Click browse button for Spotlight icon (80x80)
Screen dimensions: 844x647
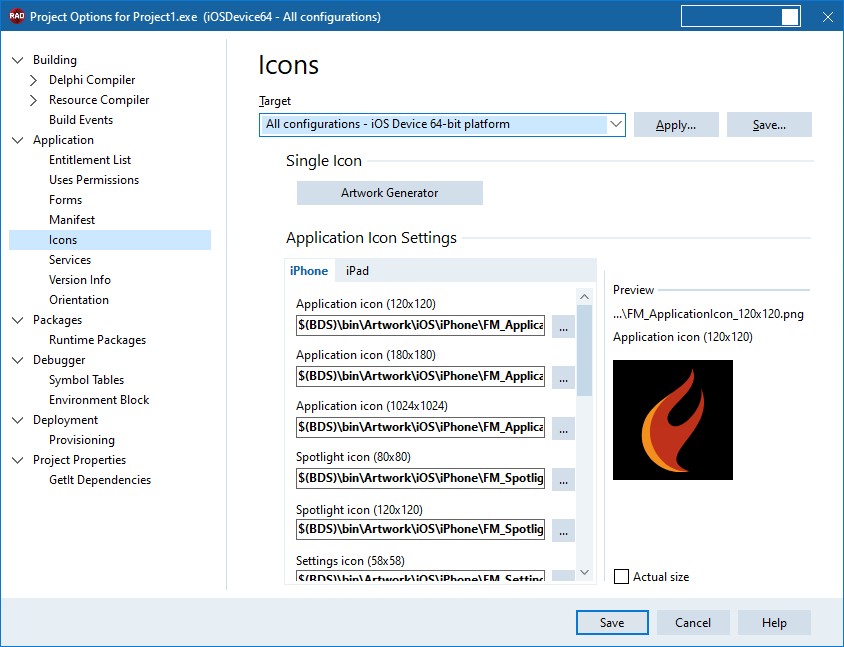coord(563,480)
